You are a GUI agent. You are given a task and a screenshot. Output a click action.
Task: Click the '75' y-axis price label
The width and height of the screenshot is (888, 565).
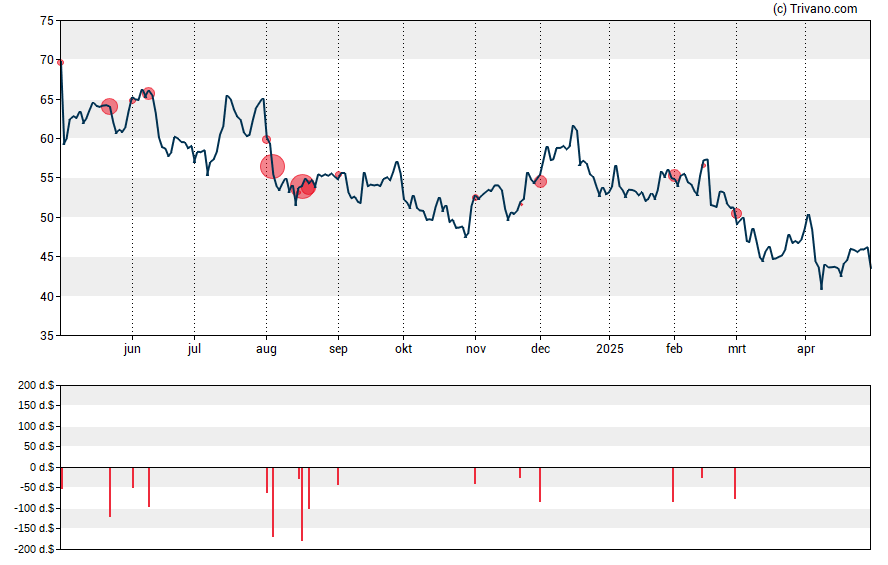(47, 21)
